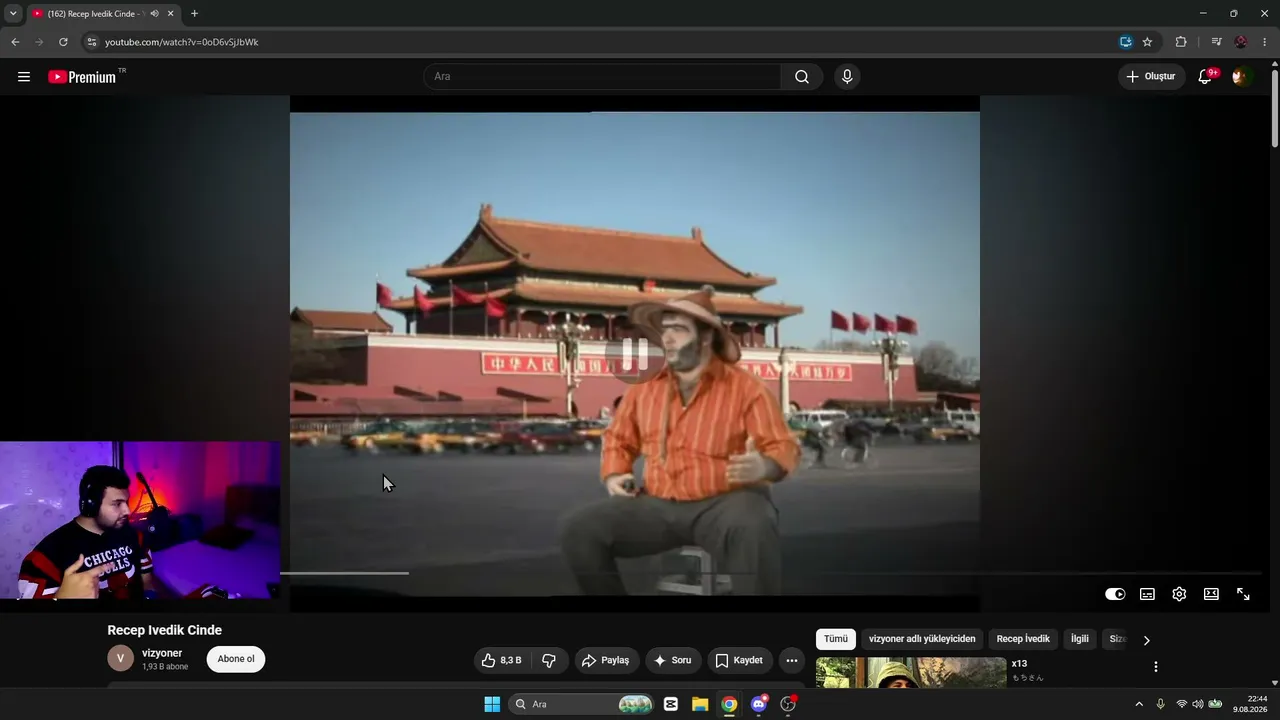Open the Chrome profile avatar
This screenshot has height=720, width=1280.
tap(1241, 42)
